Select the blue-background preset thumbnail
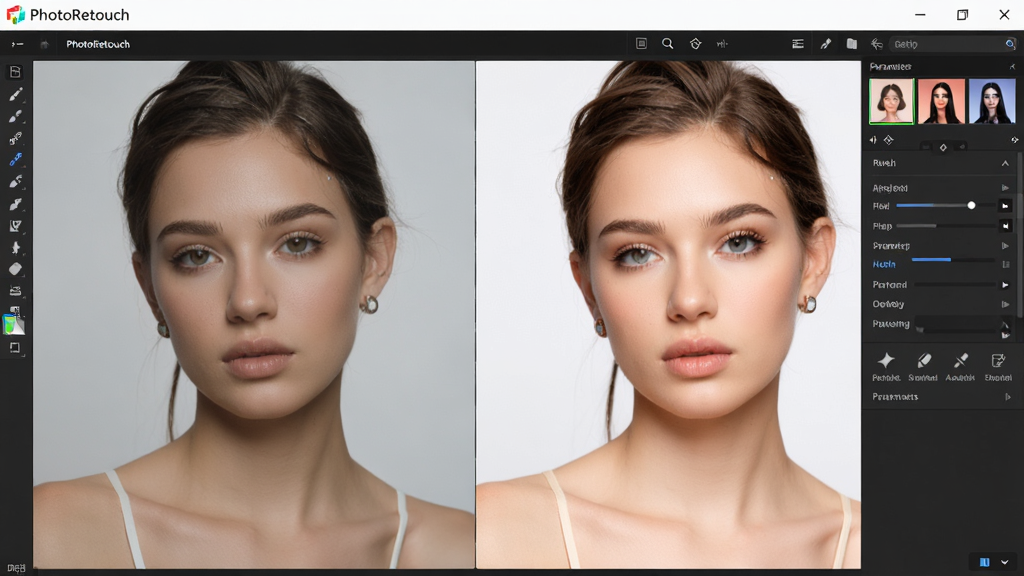The image size is (1024, 576). click(x=992, y=101)
